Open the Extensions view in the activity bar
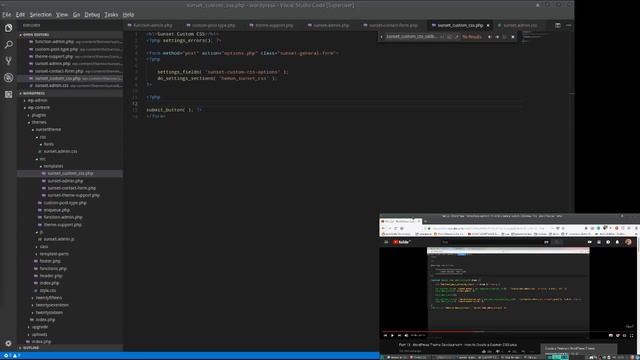 [x=9, y=94]
